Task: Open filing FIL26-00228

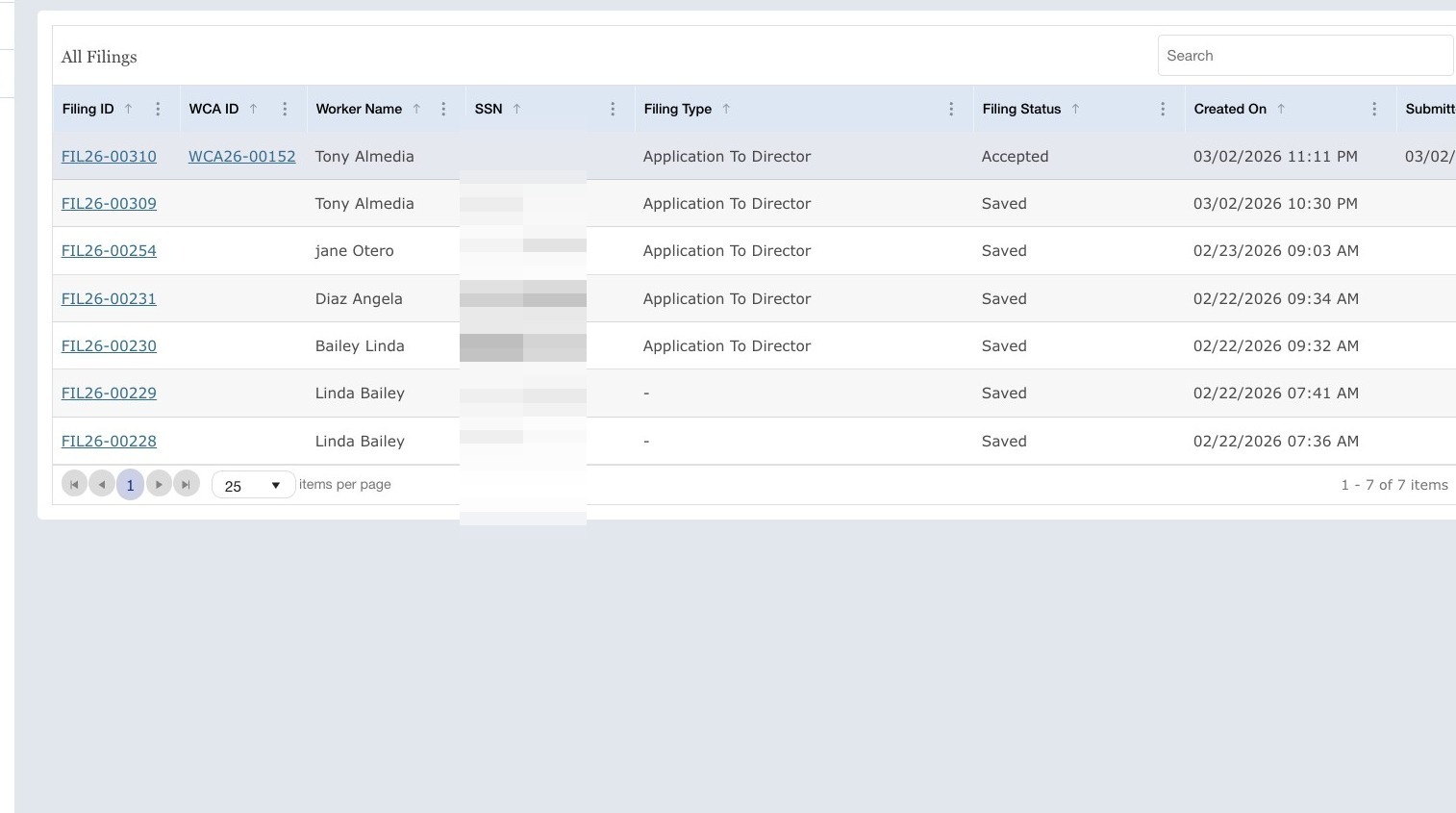Action: coord(109,441)
